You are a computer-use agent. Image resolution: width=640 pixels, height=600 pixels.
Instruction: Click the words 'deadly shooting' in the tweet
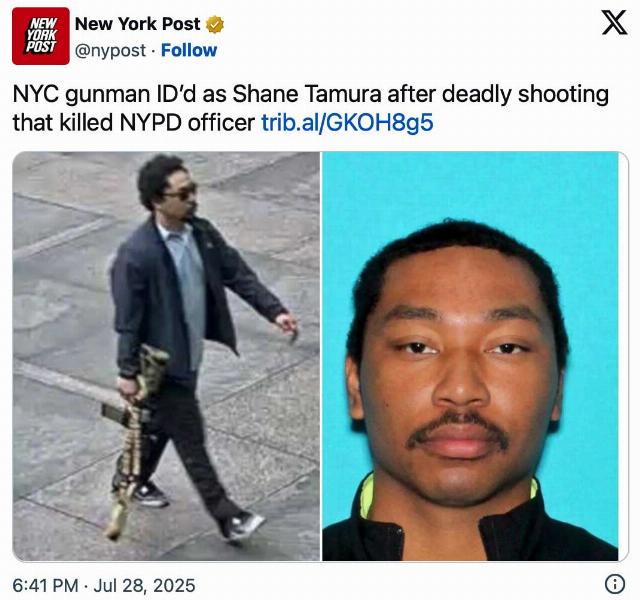coord(525,95)
